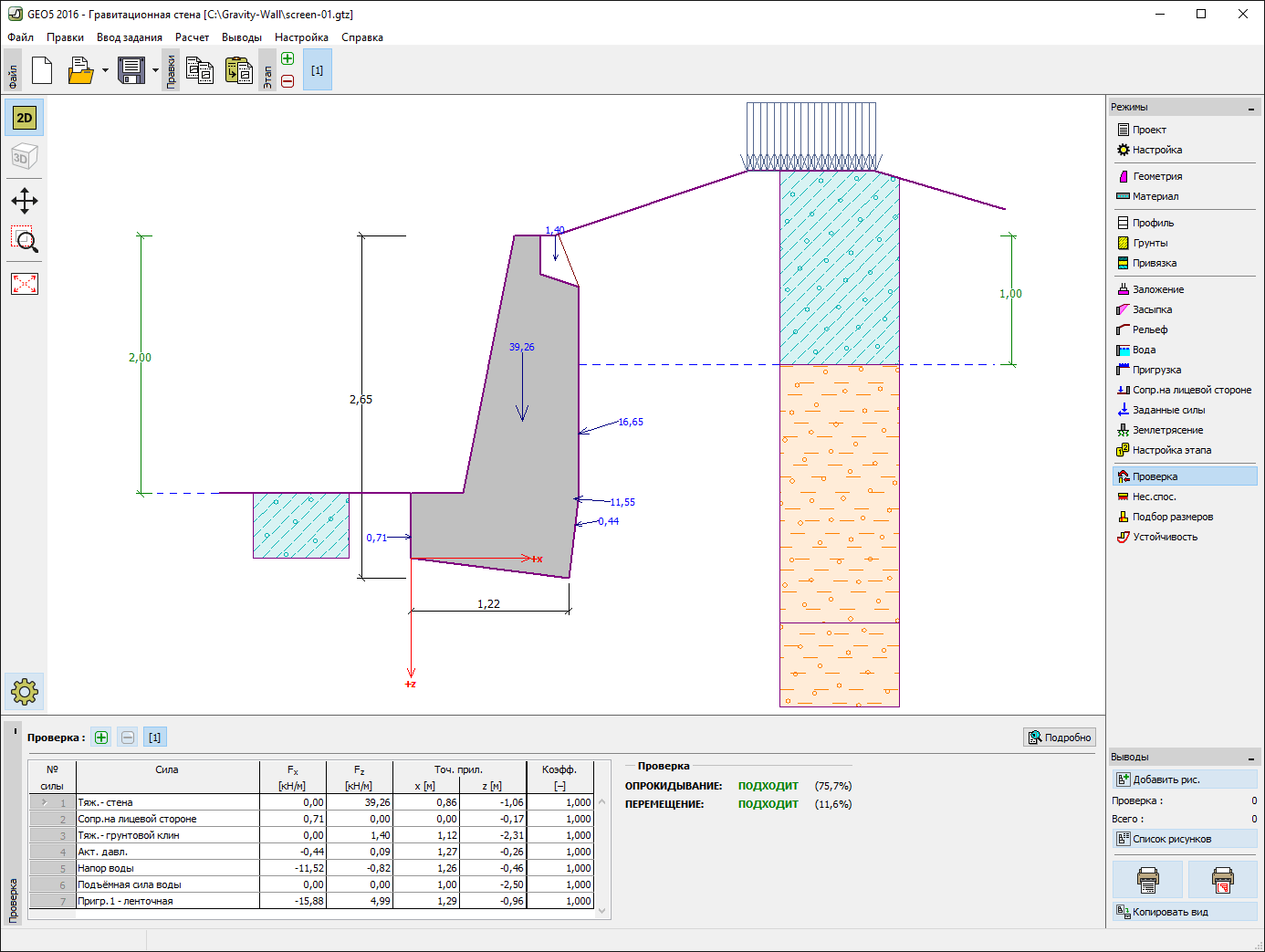Select the Устойчивость mode
This screenshot has width=1265, height=952.
click(x=1185, y=537)
